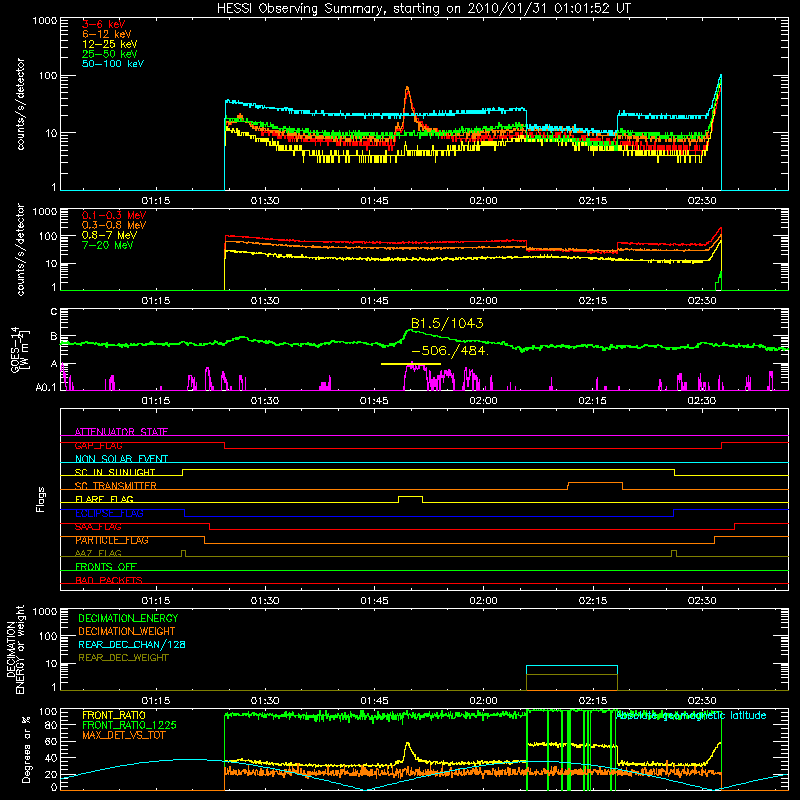Click the HESSI Observing Summary plot title
Image resolution: width=800 pixels, height=800 pixels.
click(x=424, y=8)
